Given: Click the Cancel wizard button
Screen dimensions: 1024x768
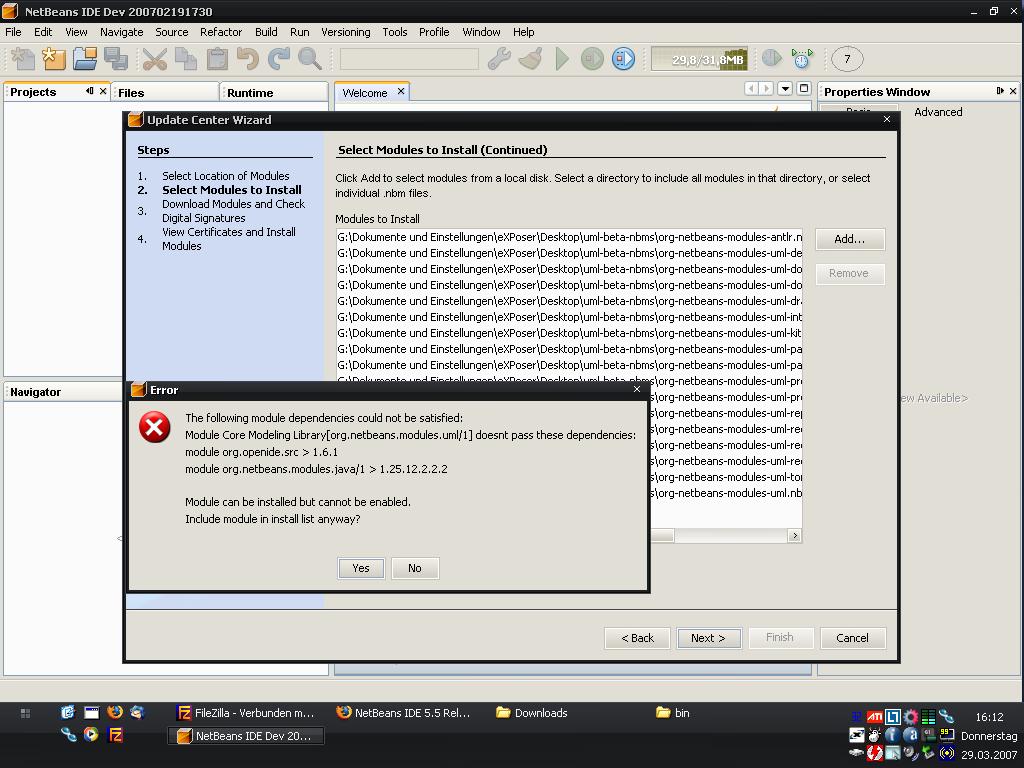Looking at the screenshot, I should point(852,638).
